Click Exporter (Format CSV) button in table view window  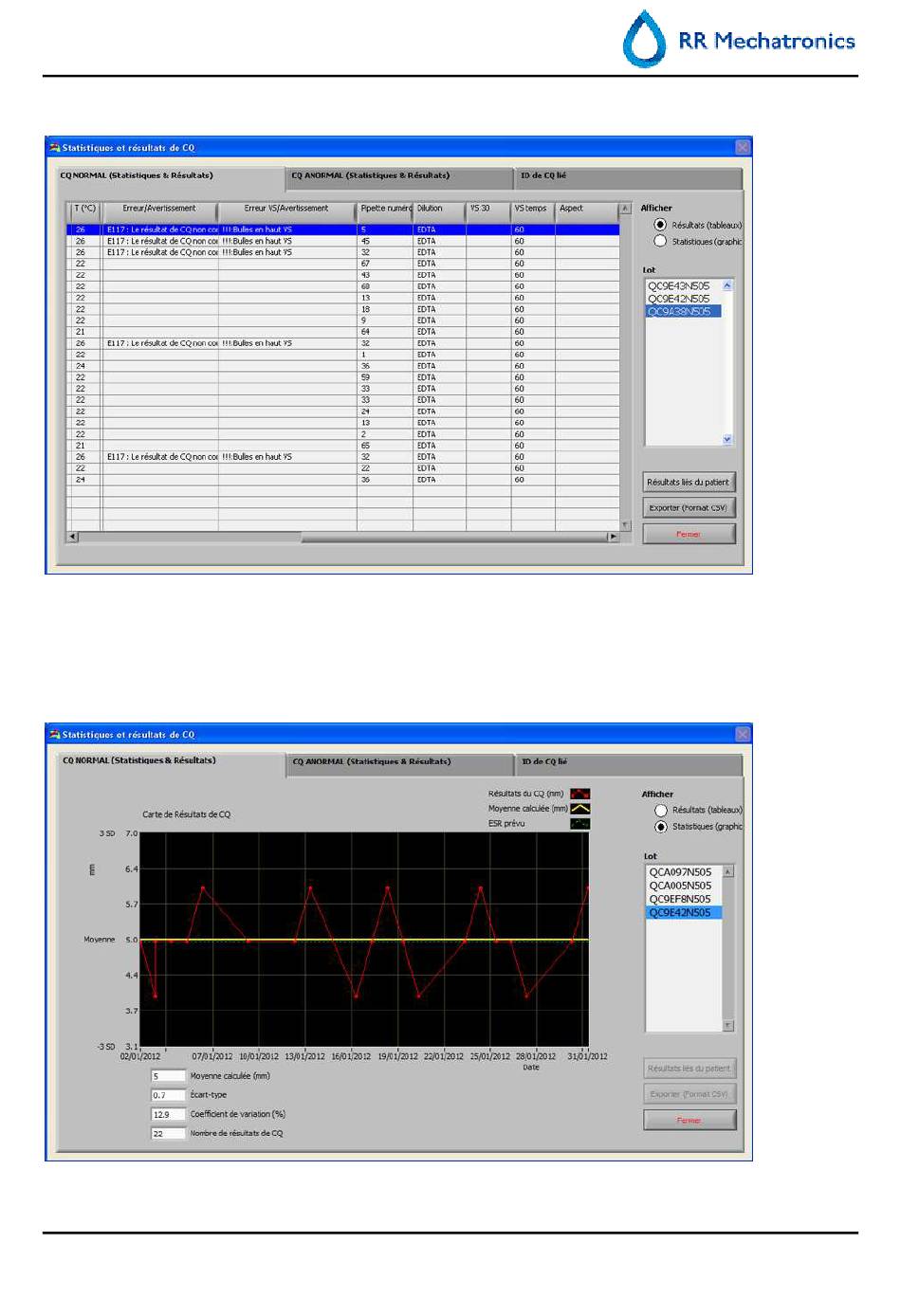point(689,508)
